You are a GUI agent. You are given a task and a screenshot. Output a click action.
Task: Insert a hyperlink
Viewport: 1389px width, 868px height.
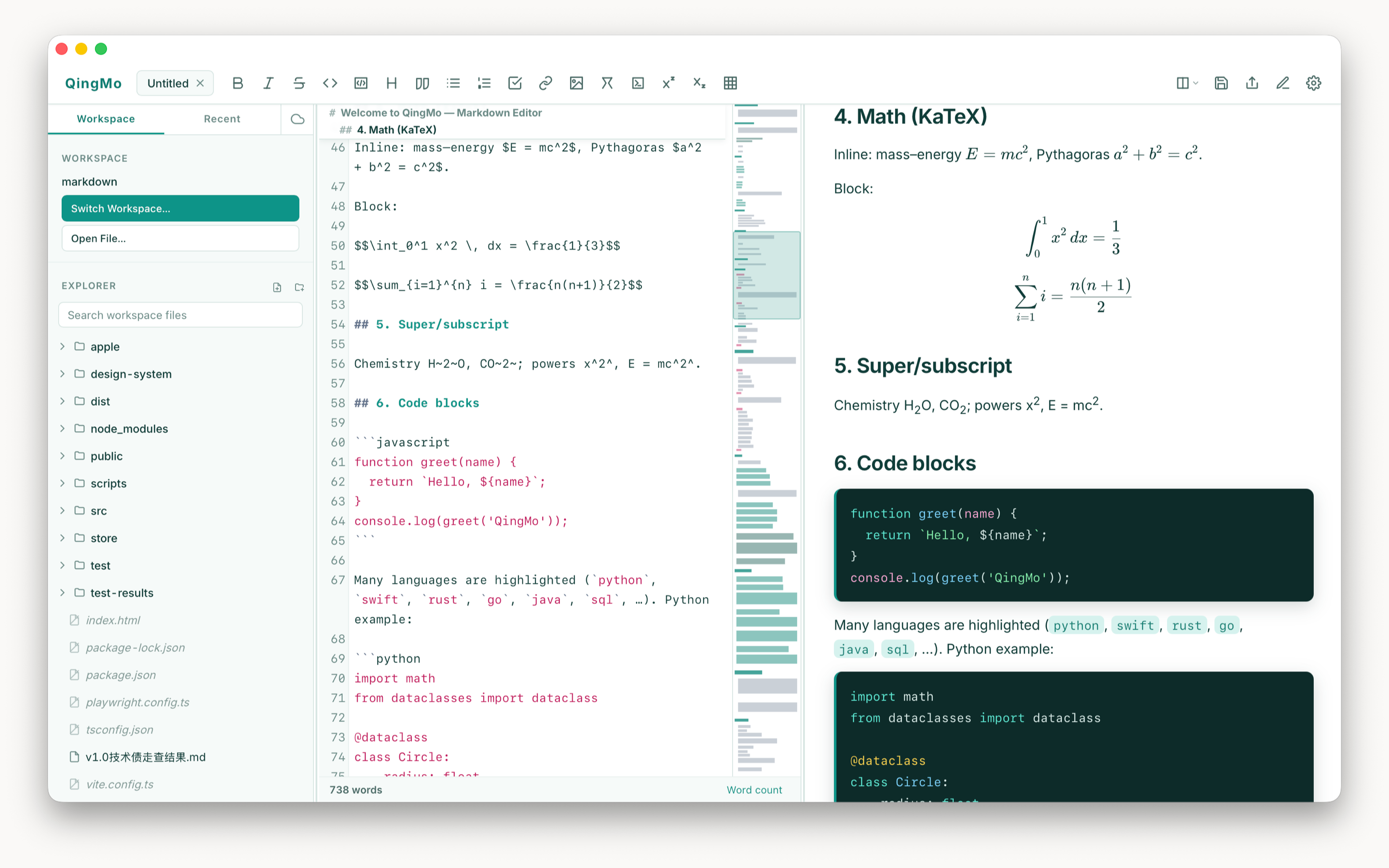(x=546, y=83)
